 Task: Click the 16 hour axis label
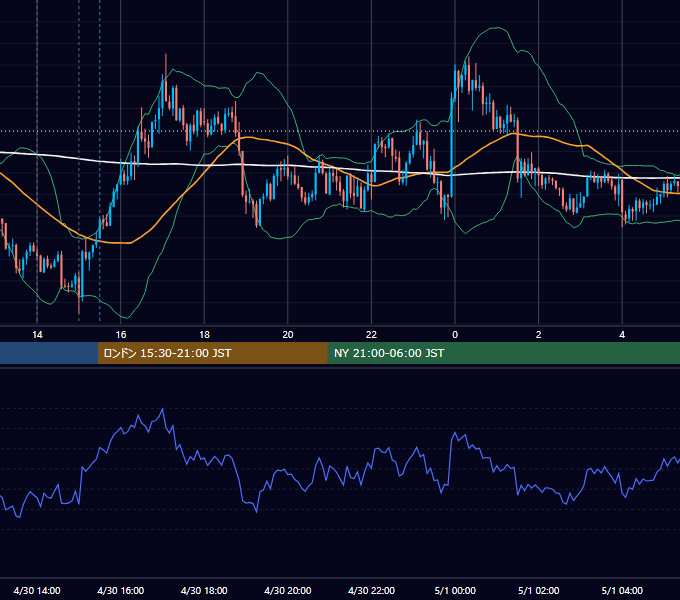[x=121, y=335]
